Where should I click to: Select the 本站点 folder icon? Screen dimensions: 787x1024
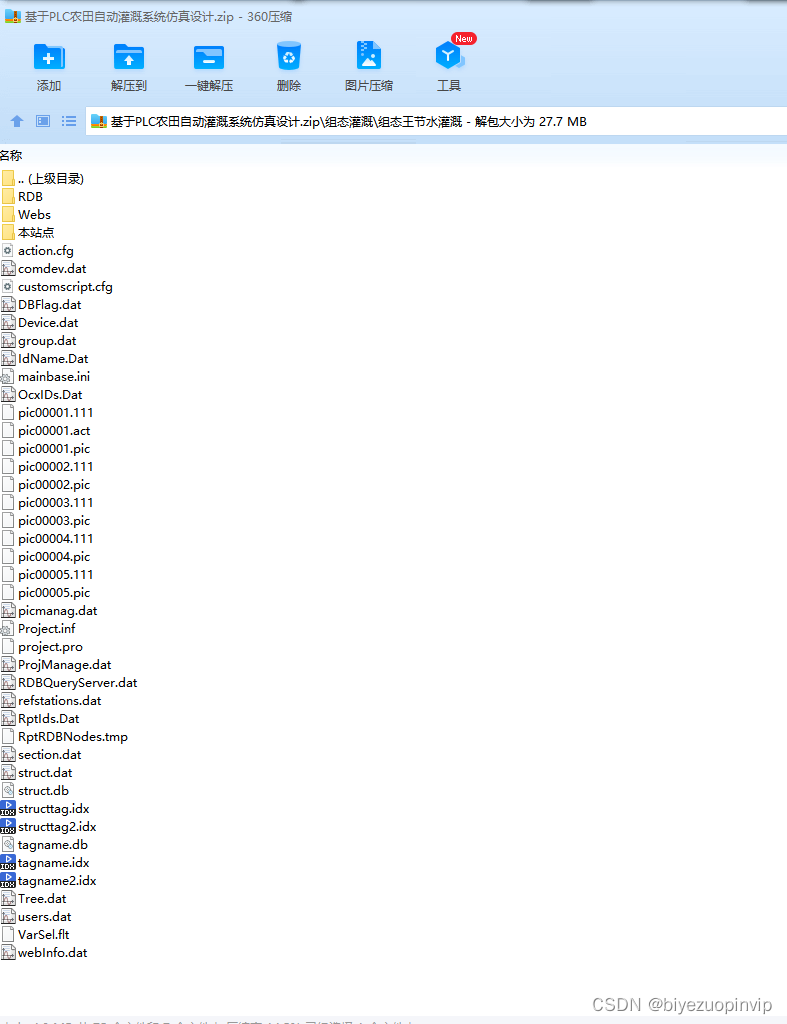[8, 232]
